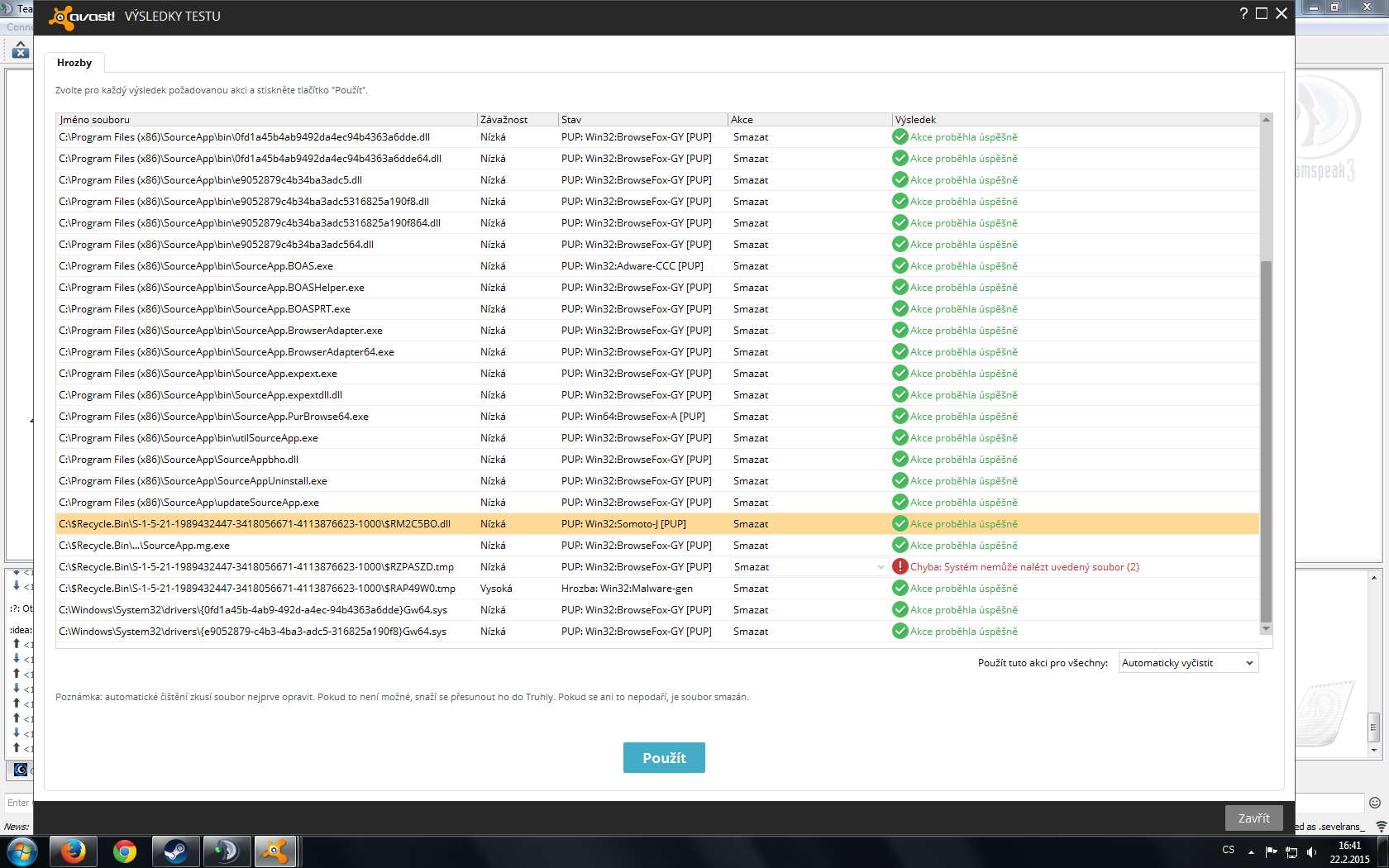
Task: Click the scrollbar down arrow of results list
Action: click(x=1266, y=629)
